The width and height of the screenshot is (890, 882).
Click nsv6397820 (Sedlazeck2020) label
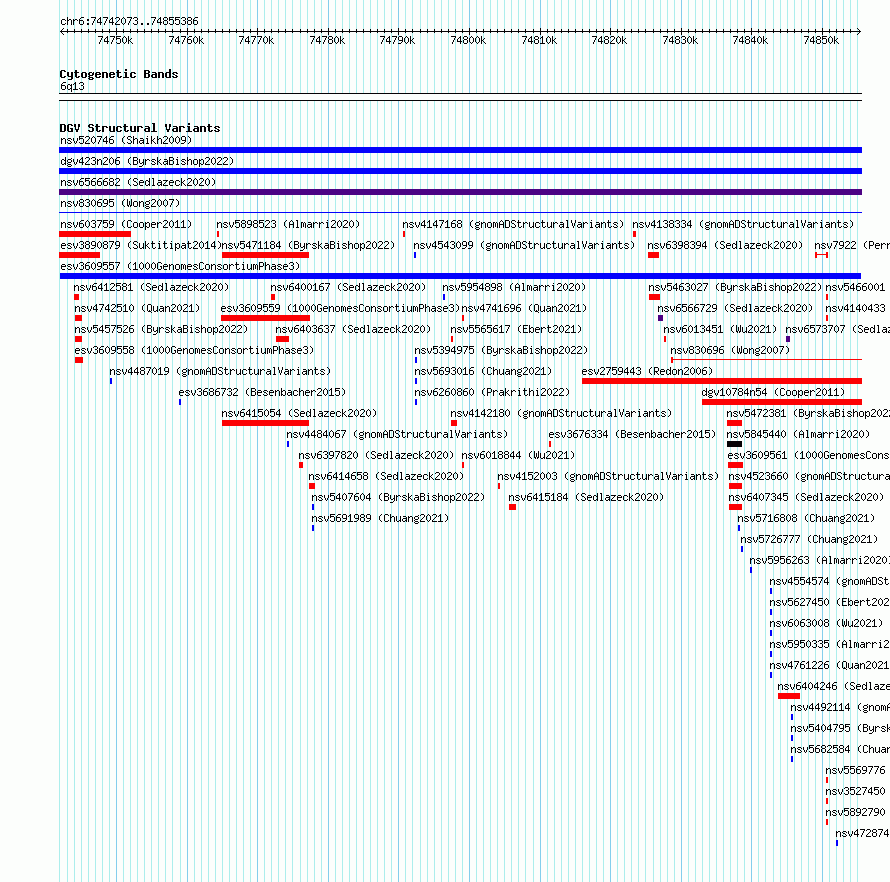tap(376, 455)
